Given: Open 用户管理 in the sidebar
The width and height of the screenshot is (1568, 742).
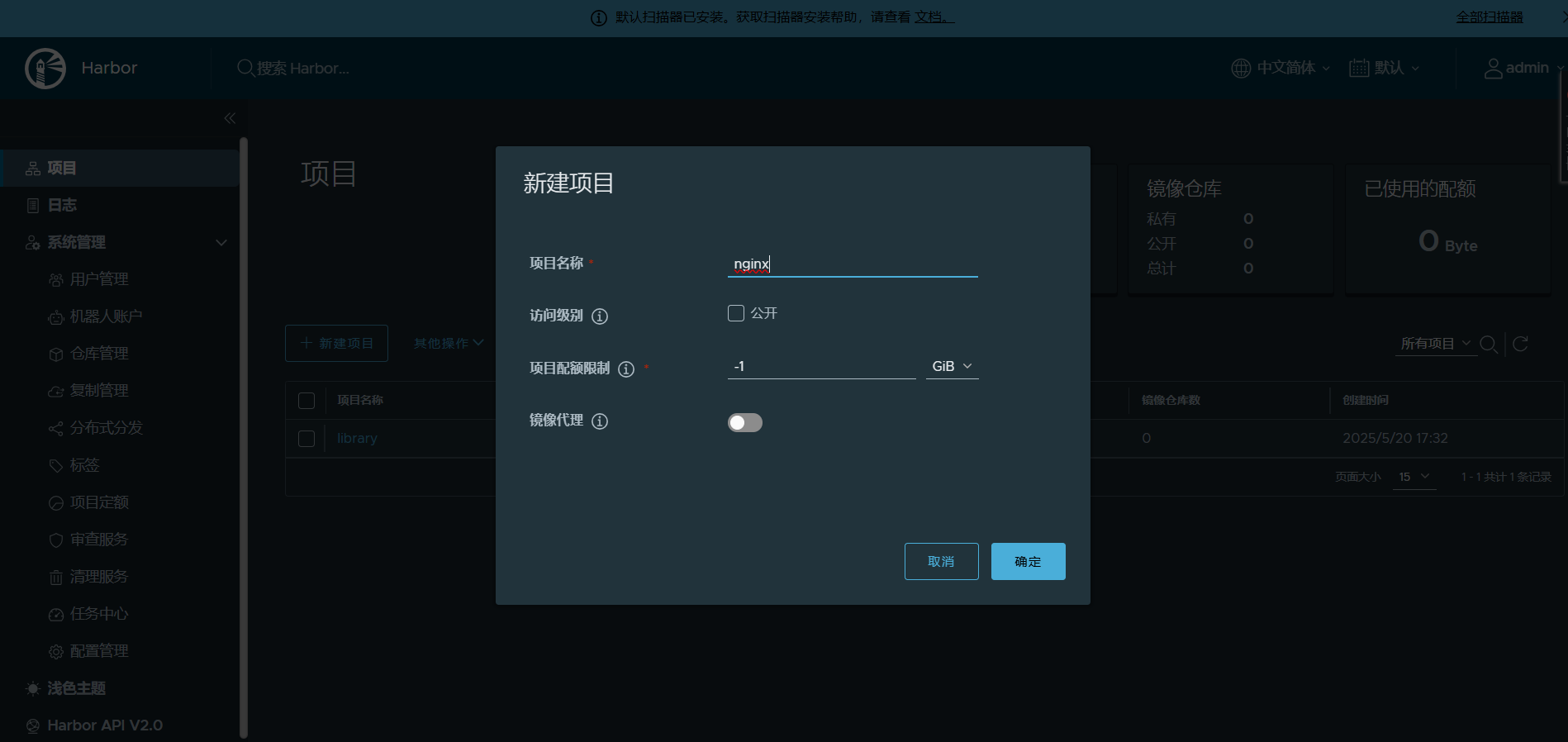Looking at the screenshot, I should point(99,279).
